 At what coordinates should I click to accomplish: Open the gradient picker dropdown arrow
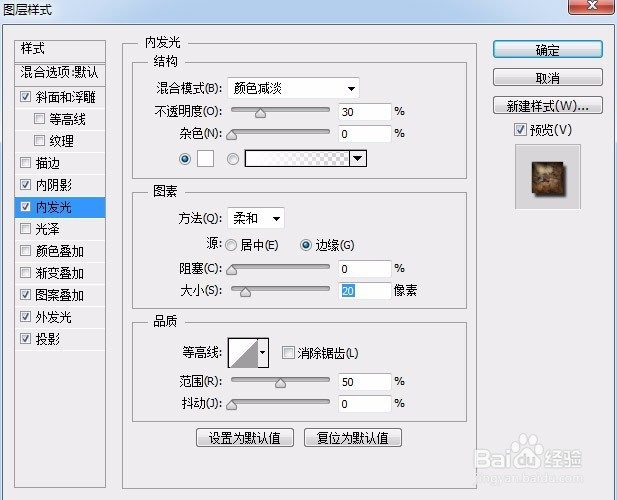pyautogui.click(x=358, y=159)
